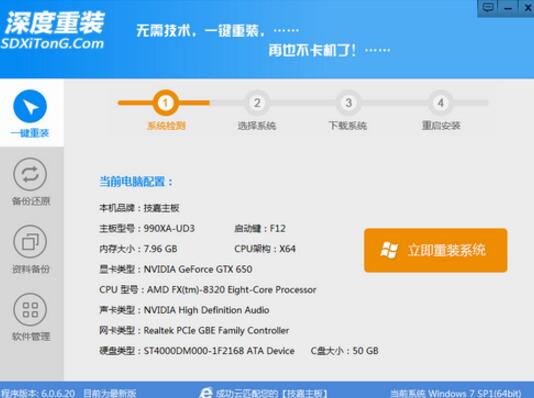Click the 深度重装 SDXiTonG.Com logo
534x398 pixels.
53,31
